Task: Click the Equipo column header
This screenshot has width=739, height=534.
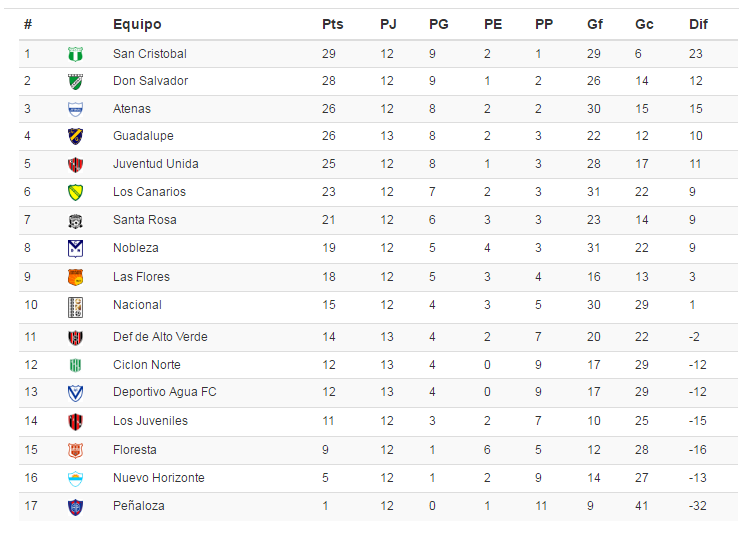Action: 137,24
